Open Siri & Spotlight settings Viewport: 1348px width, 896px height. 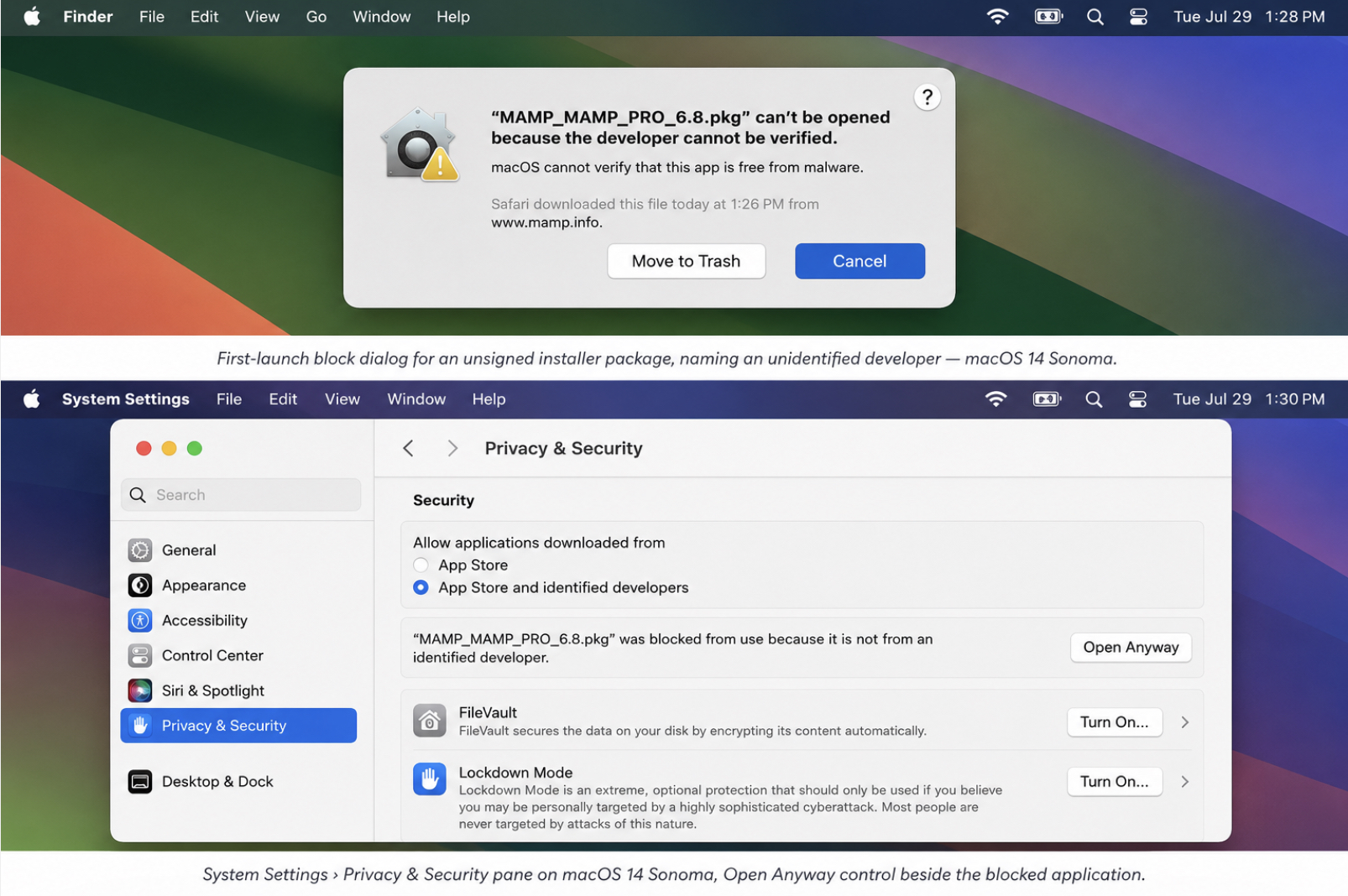tap(238, 690)
